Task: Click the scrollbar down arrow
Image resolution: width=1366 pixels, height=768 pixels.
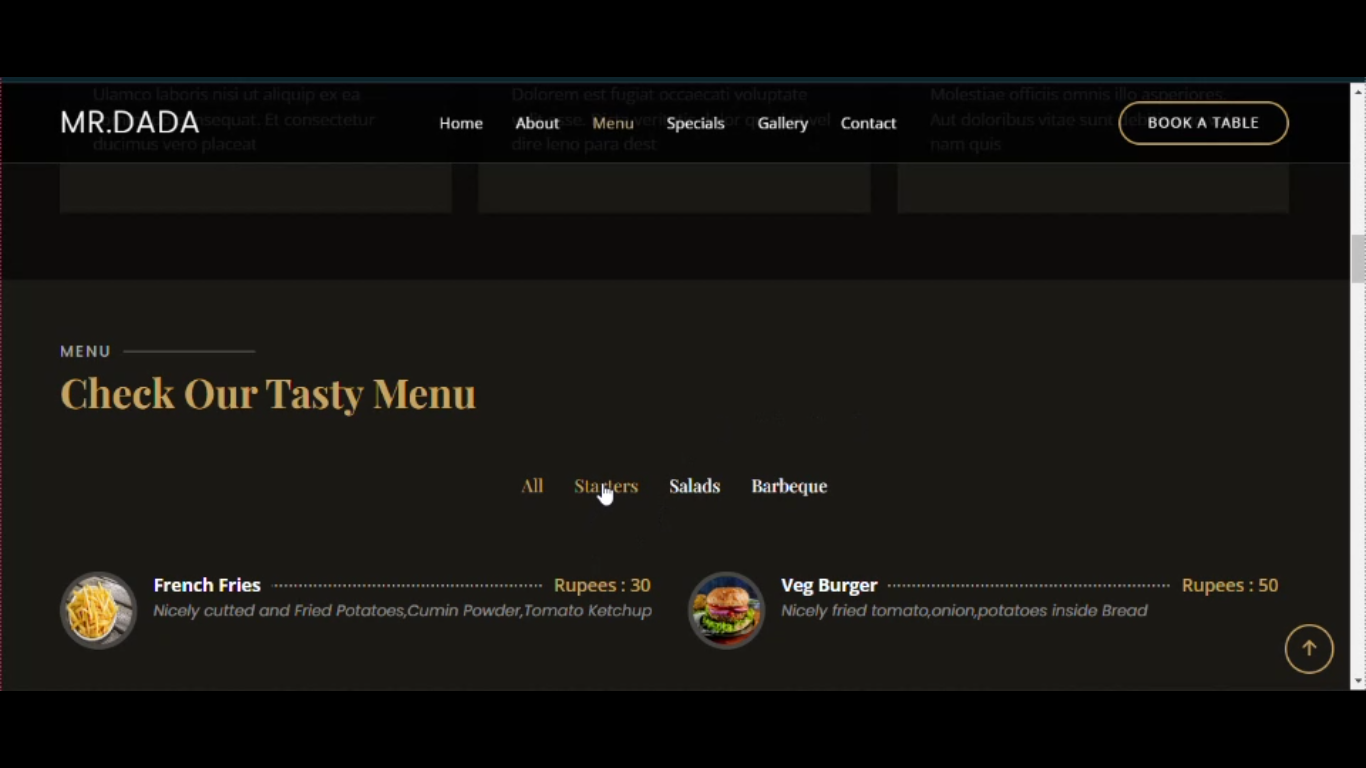Action: pyautogui.click(x=1358, y=681)
